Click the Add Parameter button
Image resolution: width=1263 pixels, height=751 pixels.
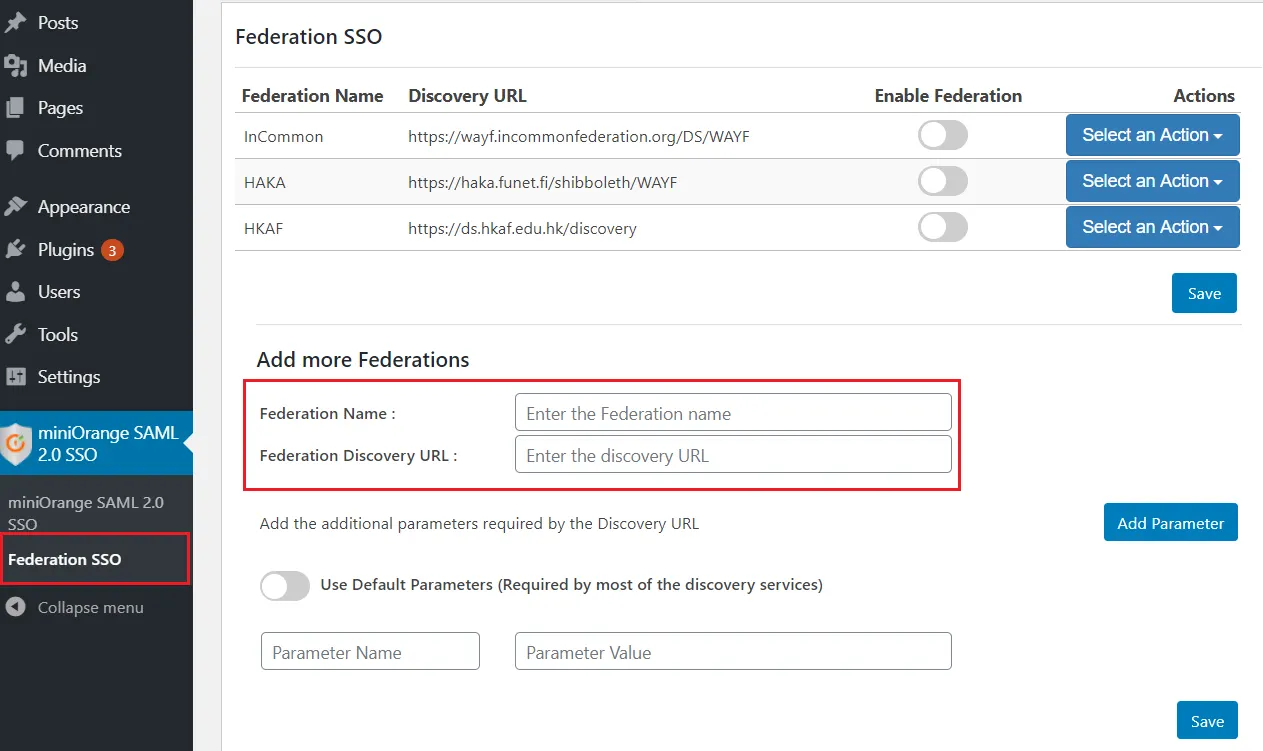coord(1171,522)
